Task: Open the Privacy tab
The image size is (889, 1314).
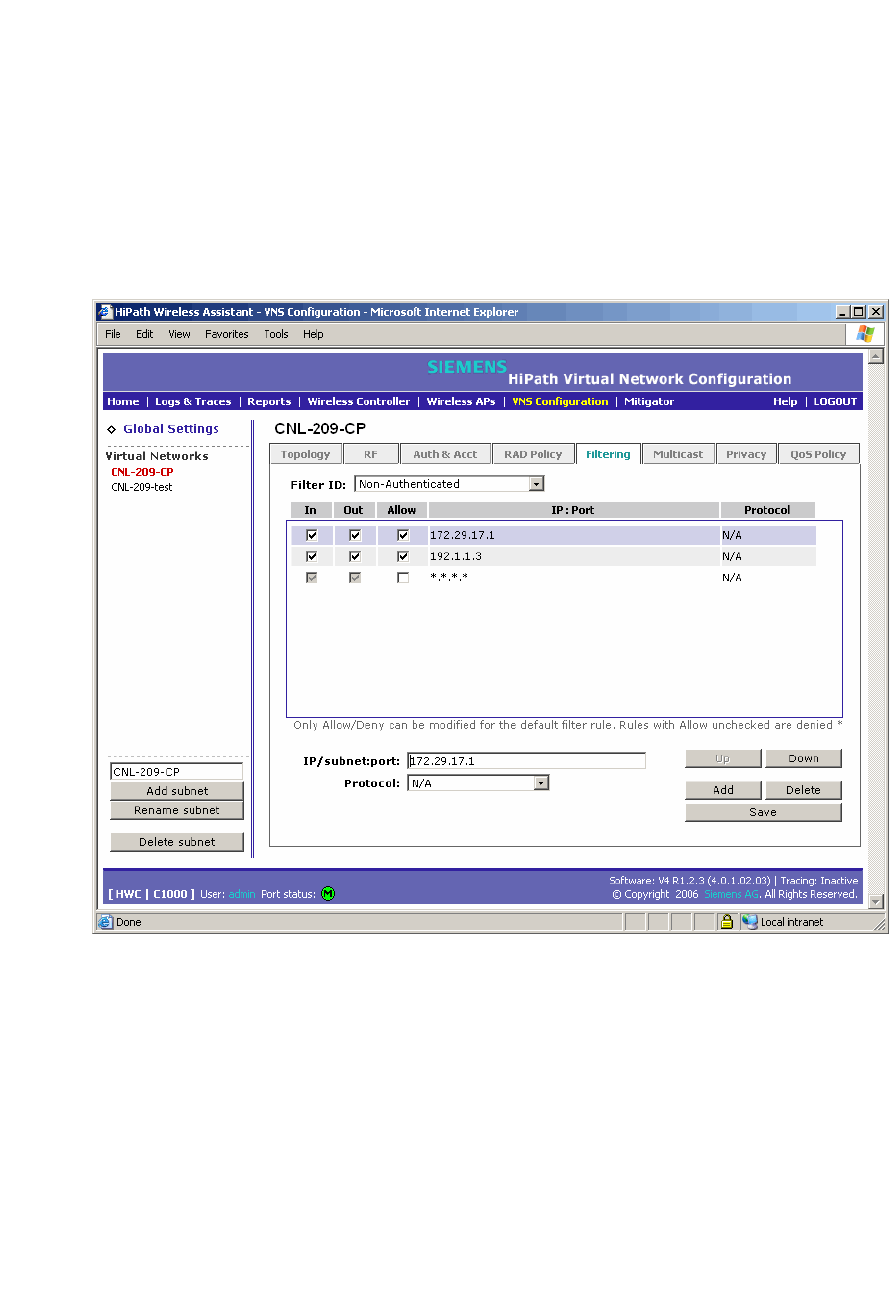Action: click(x=746, y=454)
